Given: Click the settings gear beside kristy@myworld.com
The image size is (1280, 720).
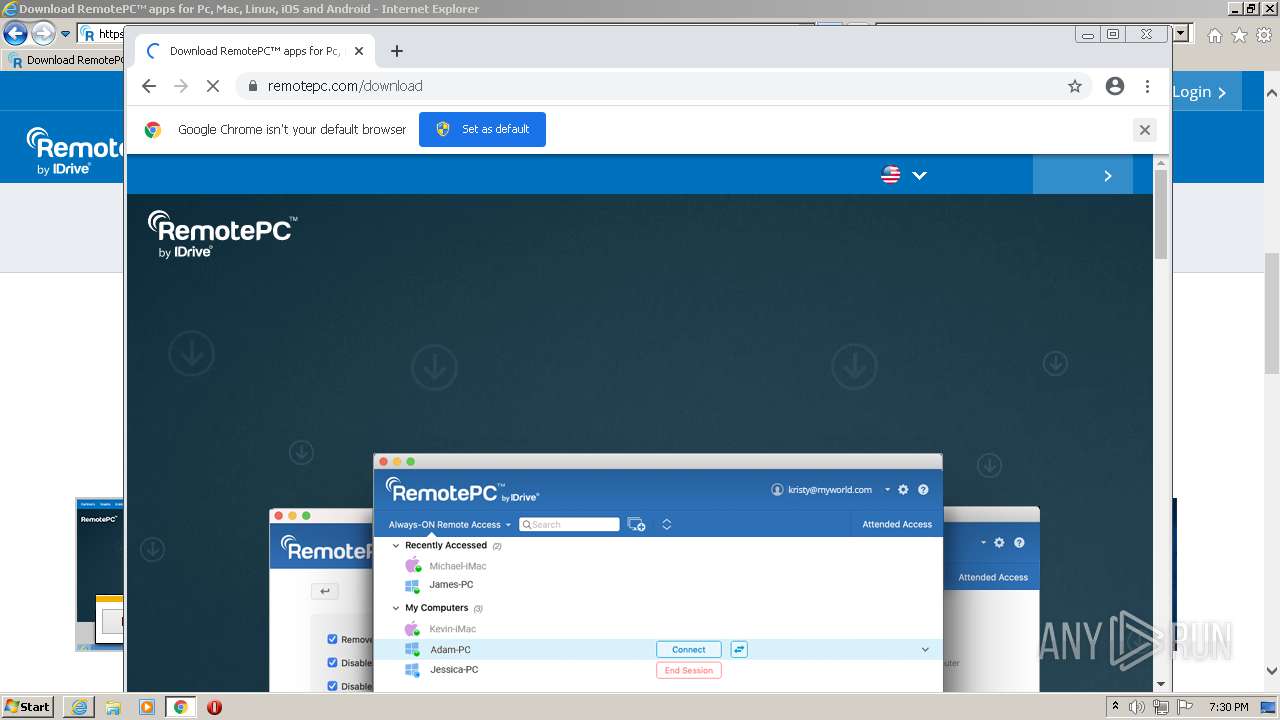Looking at the screenshot, I should point(903,490).
